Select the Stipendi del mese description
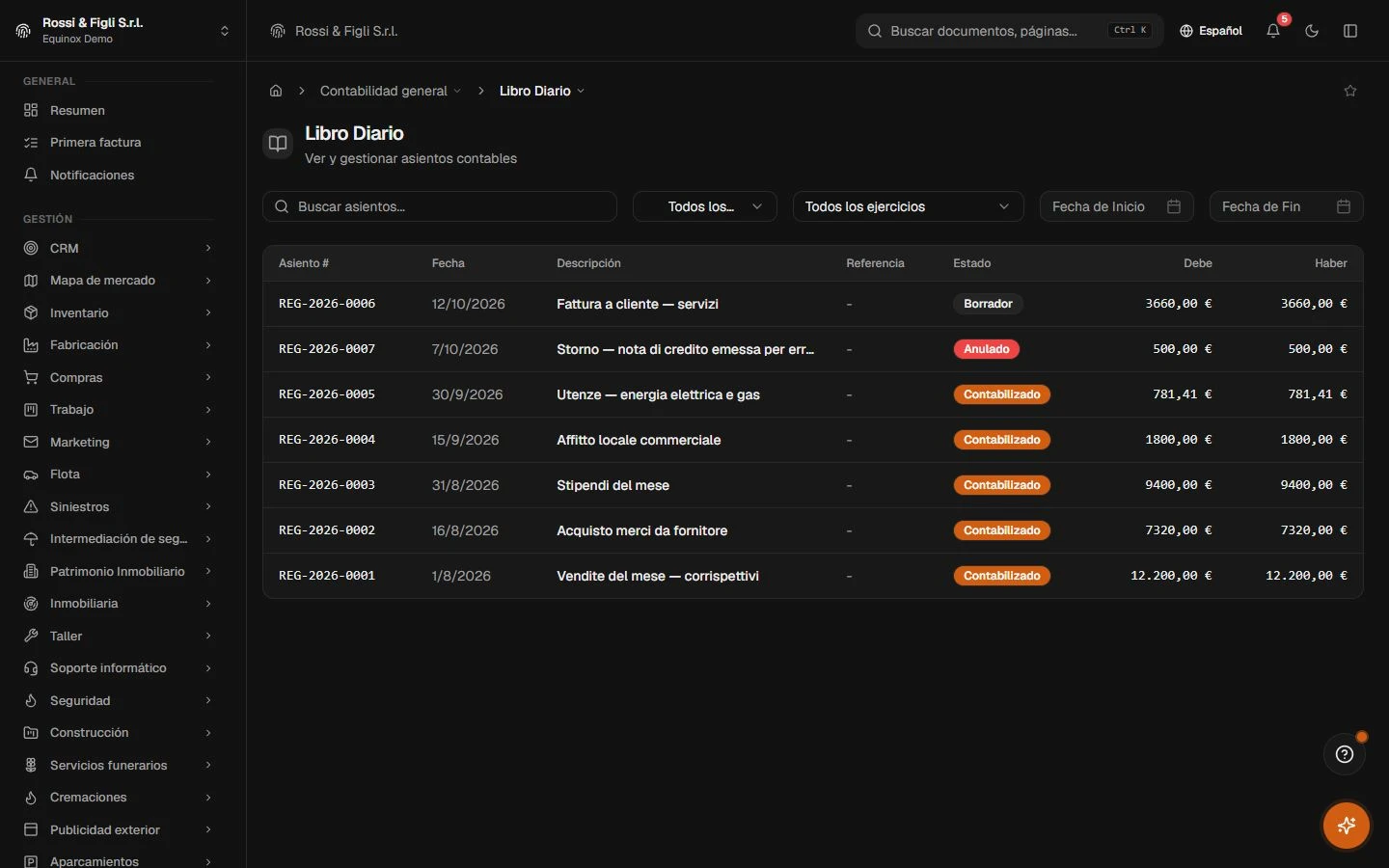 pos(613,485)
